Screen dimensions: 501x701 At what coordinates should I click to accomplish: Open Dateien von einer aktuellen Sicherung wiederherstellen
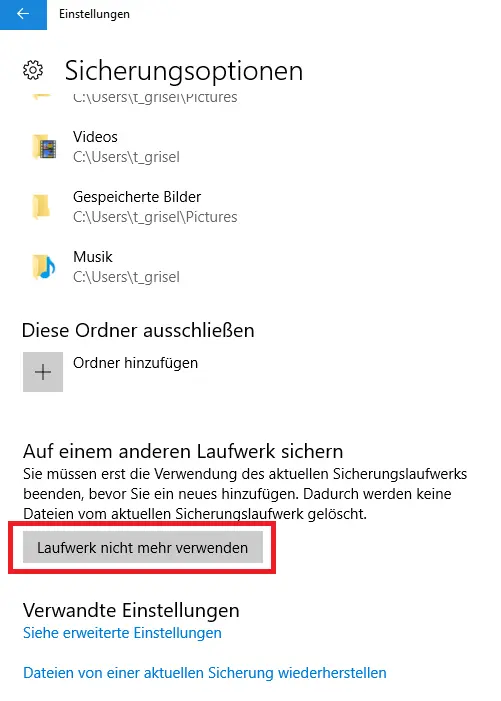pos(205,673)
